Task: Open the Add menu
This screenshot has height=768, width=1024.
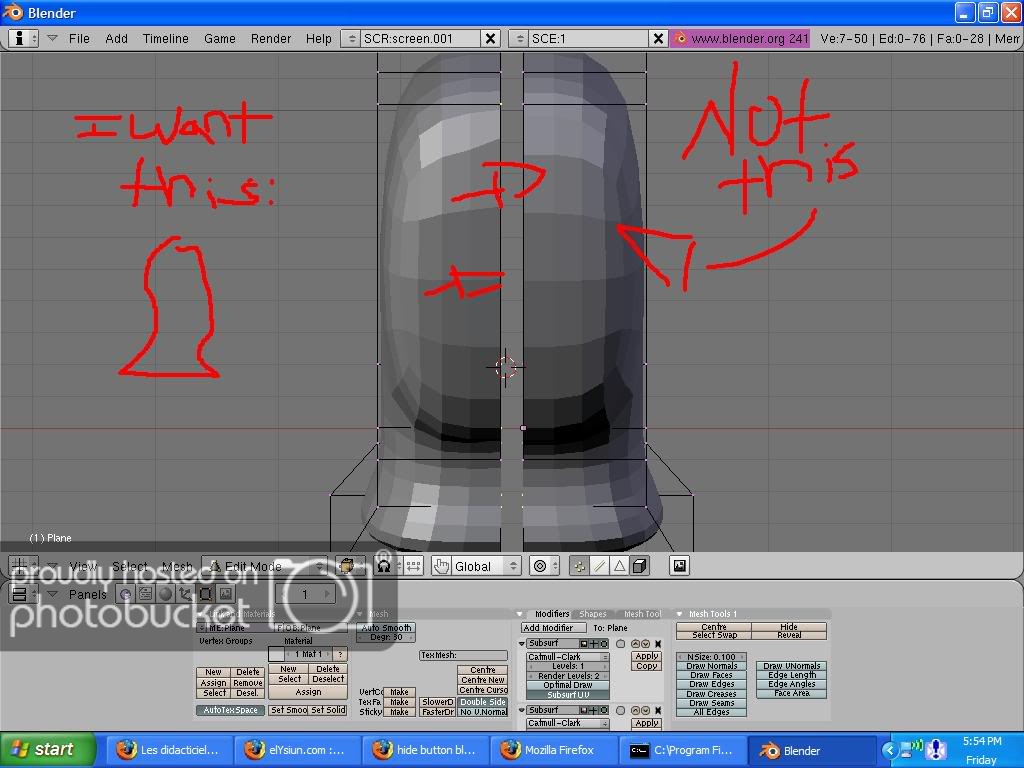Action: point(116,39)
